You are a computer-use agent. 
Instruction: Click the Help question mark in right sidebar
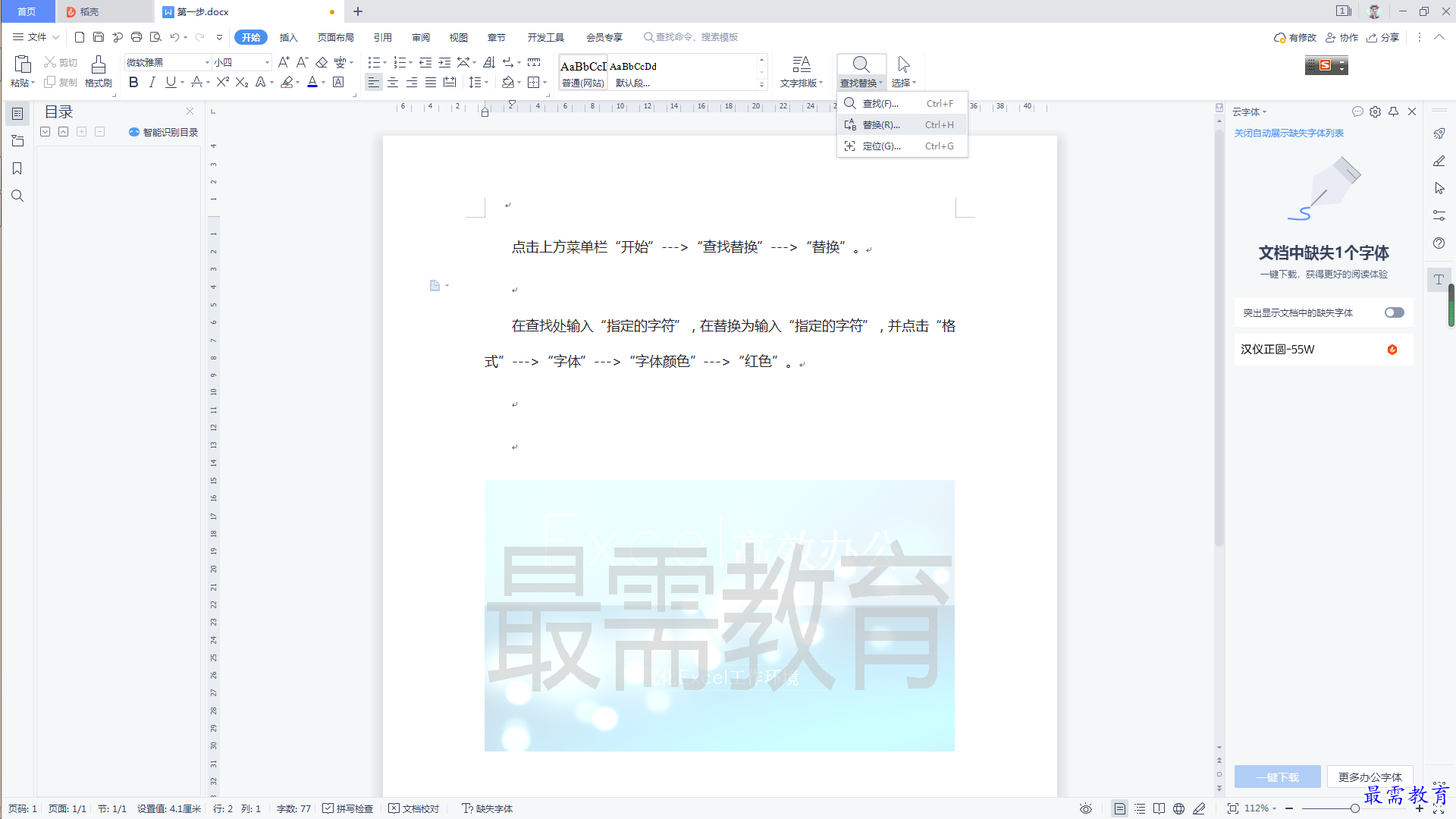click(1439, 243)
